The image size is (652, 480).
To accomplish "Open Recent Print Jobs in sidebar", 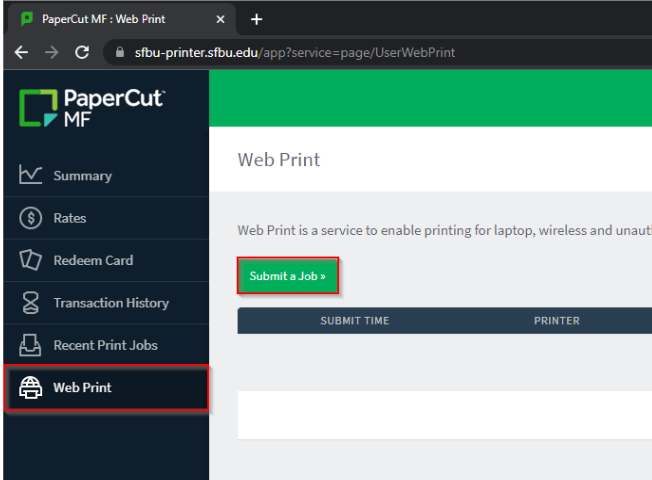I will [106, 345].
